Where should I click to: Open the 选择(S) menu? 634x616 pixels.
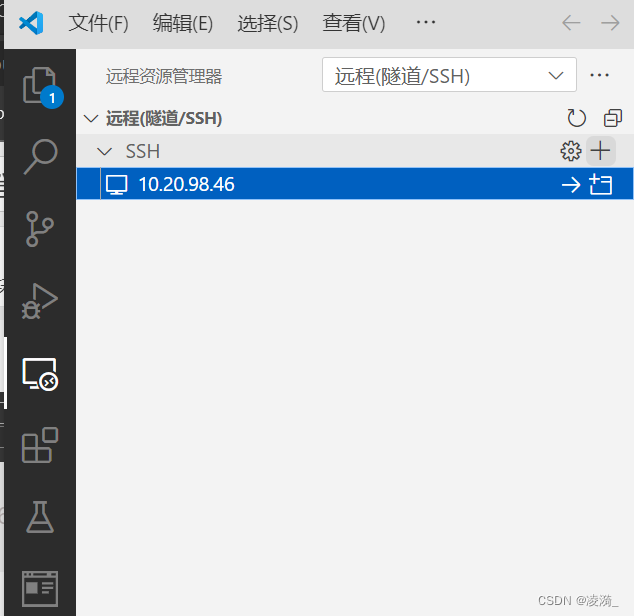[x=268, y=23]
